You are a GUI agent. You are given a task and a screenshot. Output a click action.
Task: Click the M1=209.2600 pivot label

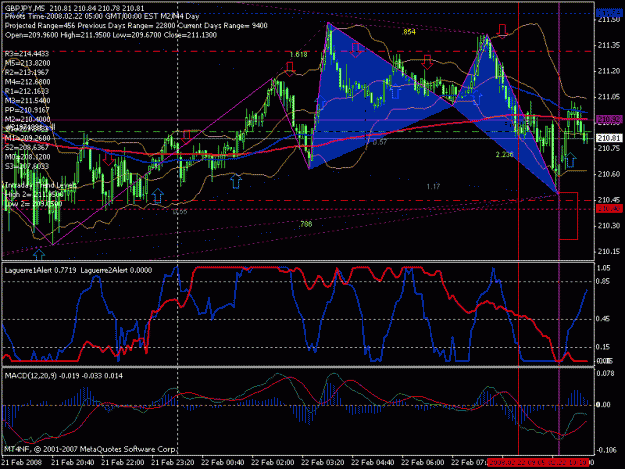click(x=28, y=138)
